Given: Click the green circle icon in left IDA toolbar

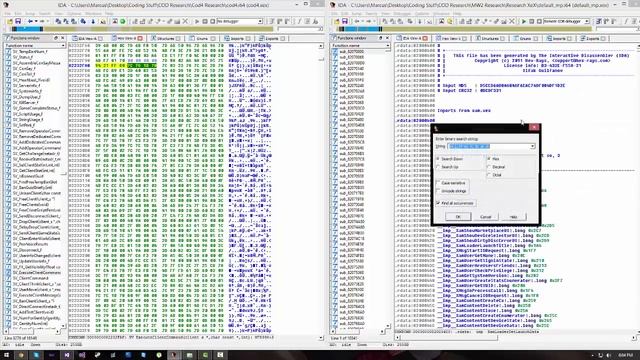Looking at the screenshot, I should (122, 21).
